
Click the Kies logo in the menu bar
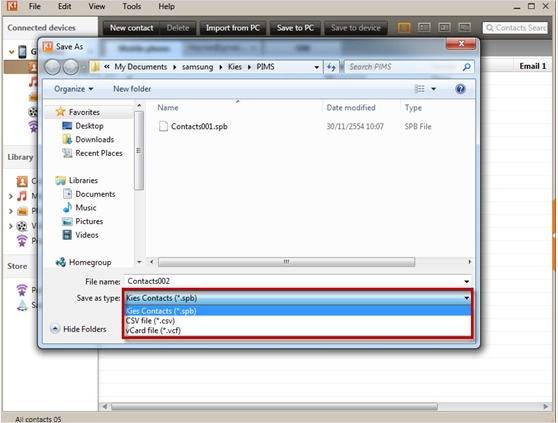(x=12, y=6)
